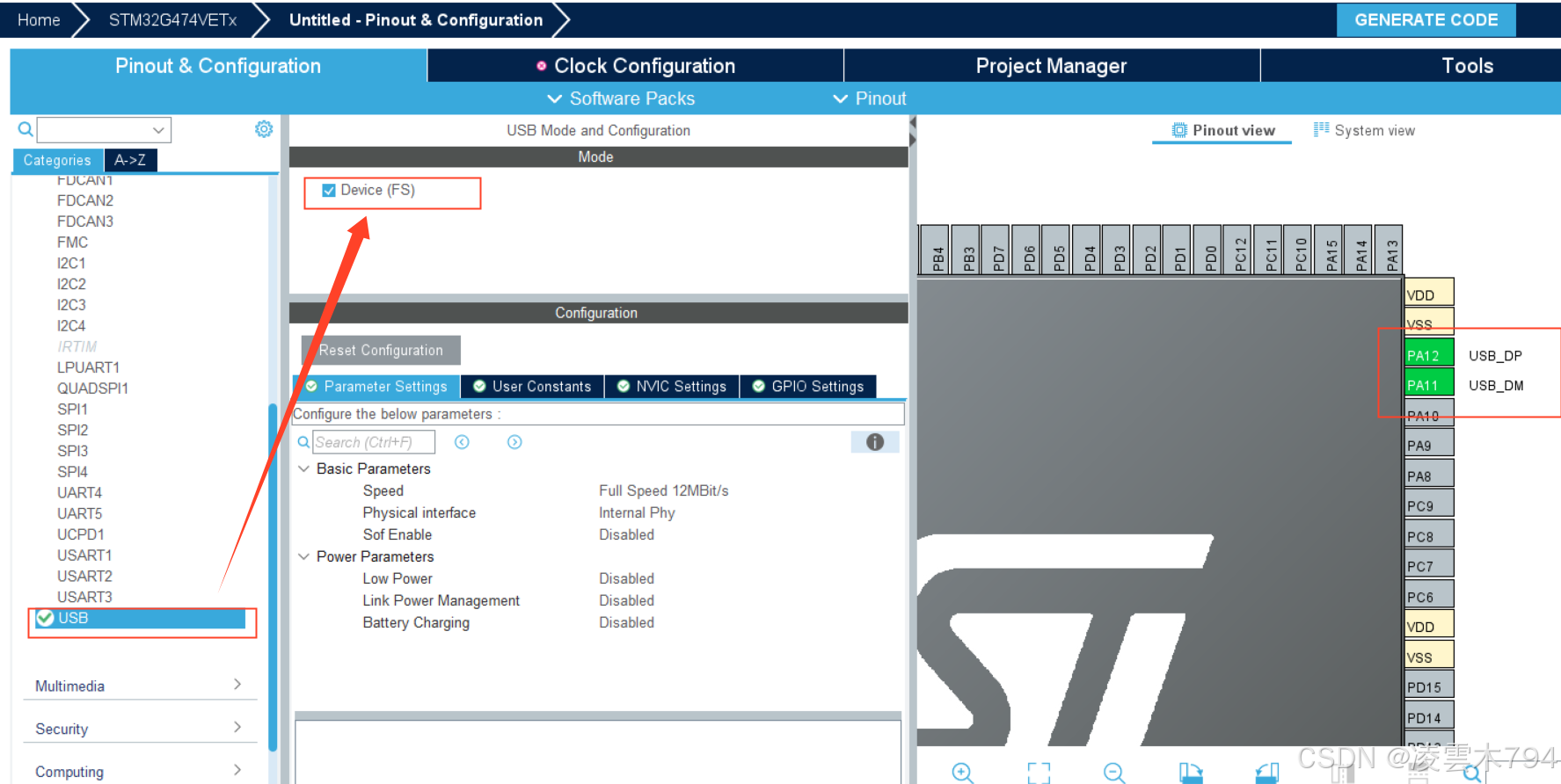Viewport: 1561px width, 784px height.
Task: Select UCPD1 in the peripheral list
Action: click(x=80, y=534)
